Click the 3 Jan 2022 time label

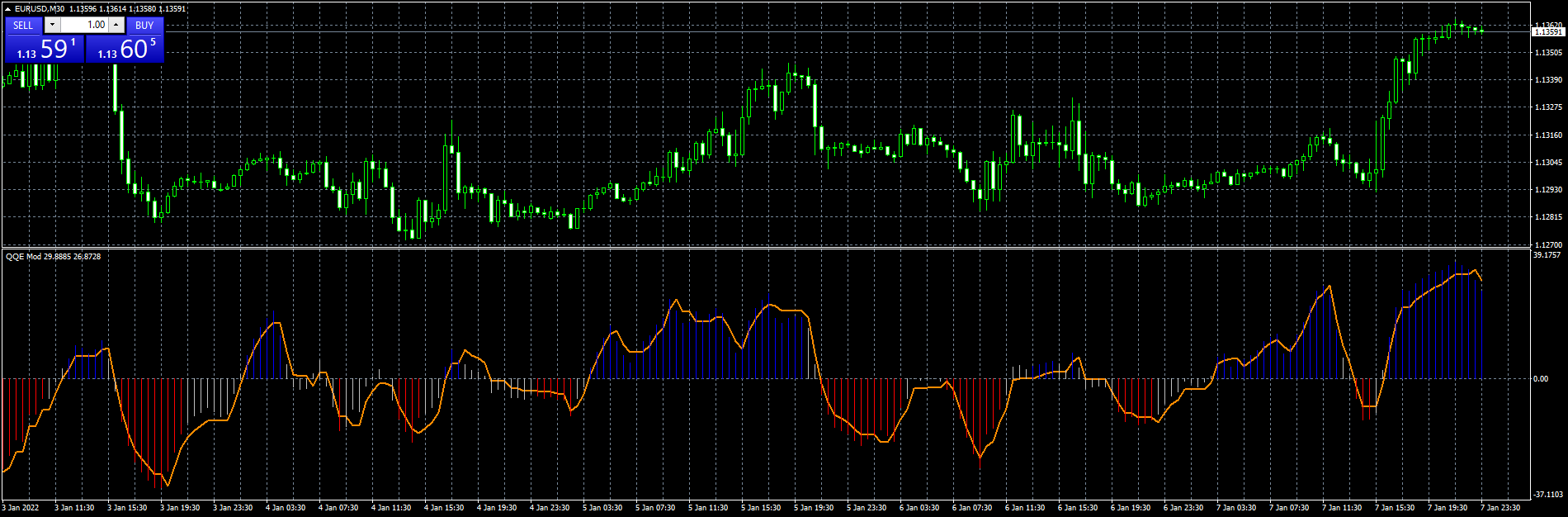tap(21, 508)
